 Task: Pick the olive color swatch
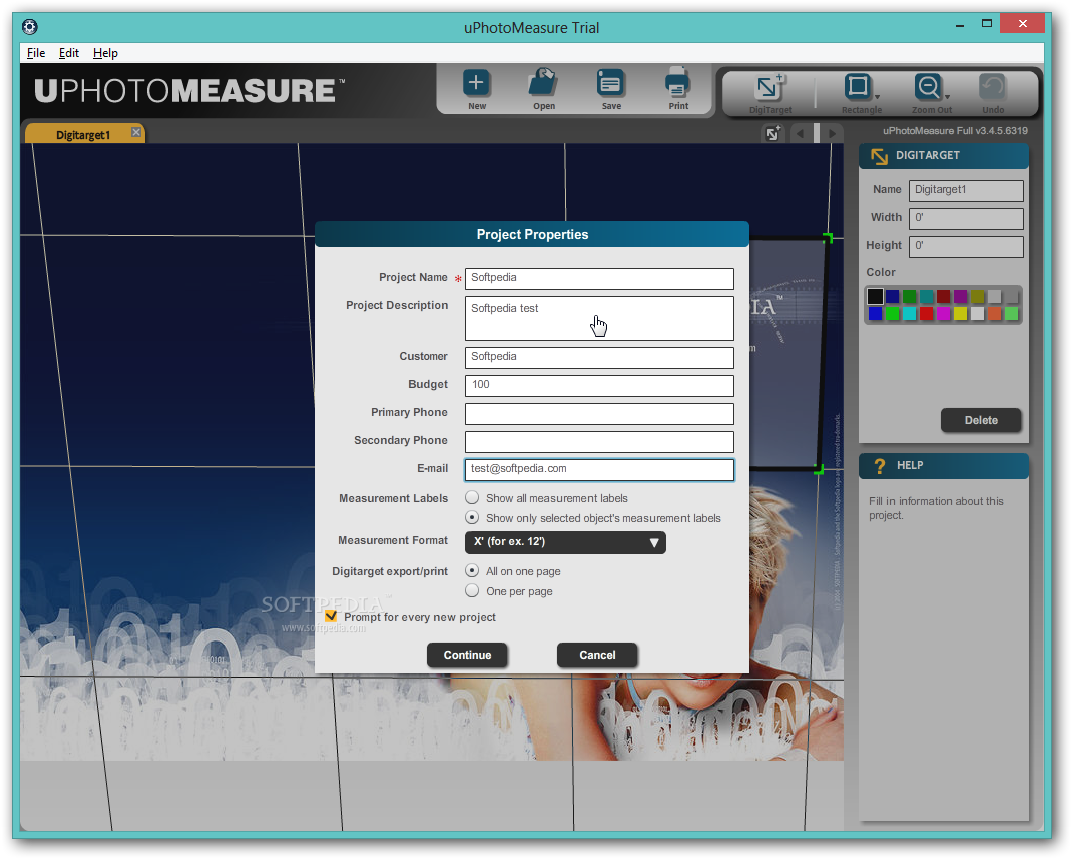coord(978,296)
